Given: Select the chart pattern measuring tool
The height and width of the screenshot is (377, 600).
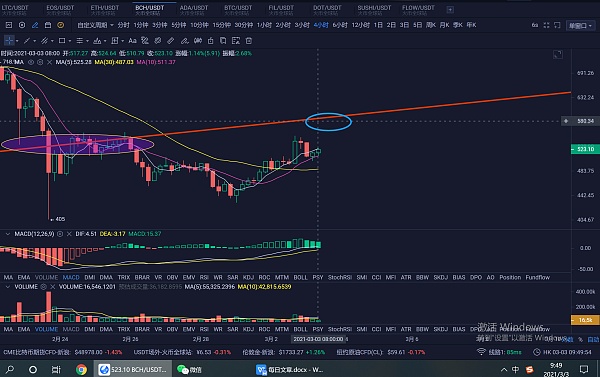Looking at the screenshot, I should click(97, 41).
